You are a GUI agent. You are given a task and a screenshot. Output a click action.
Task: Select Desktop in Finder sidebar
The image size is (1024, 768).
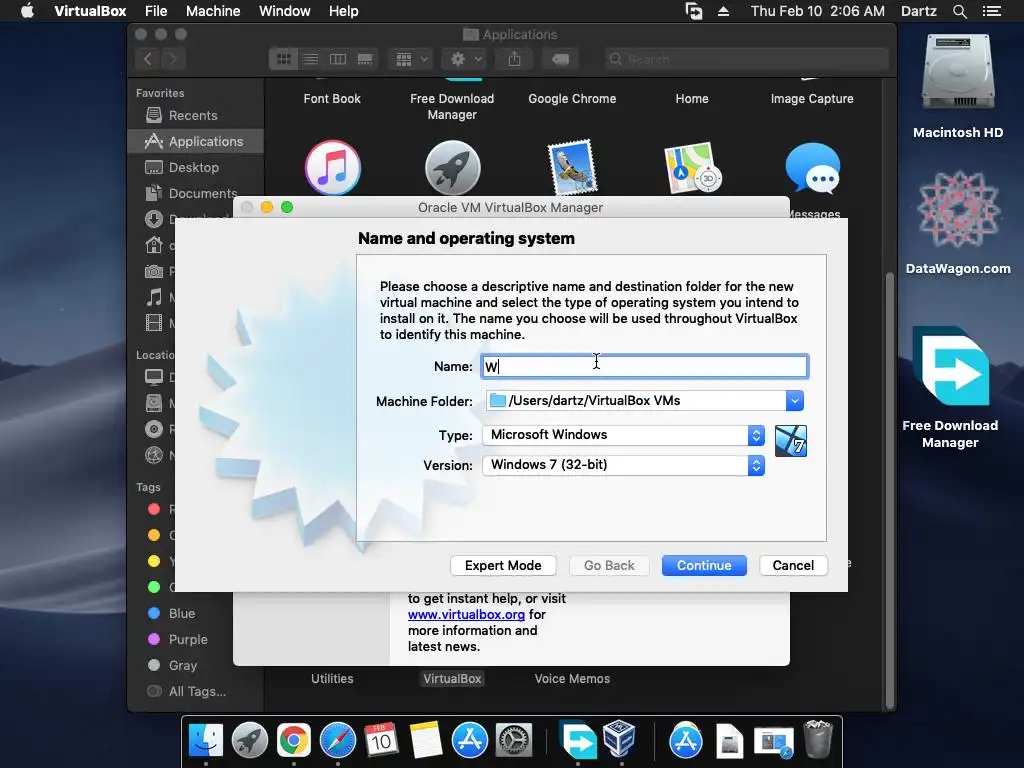pos(195,168)
